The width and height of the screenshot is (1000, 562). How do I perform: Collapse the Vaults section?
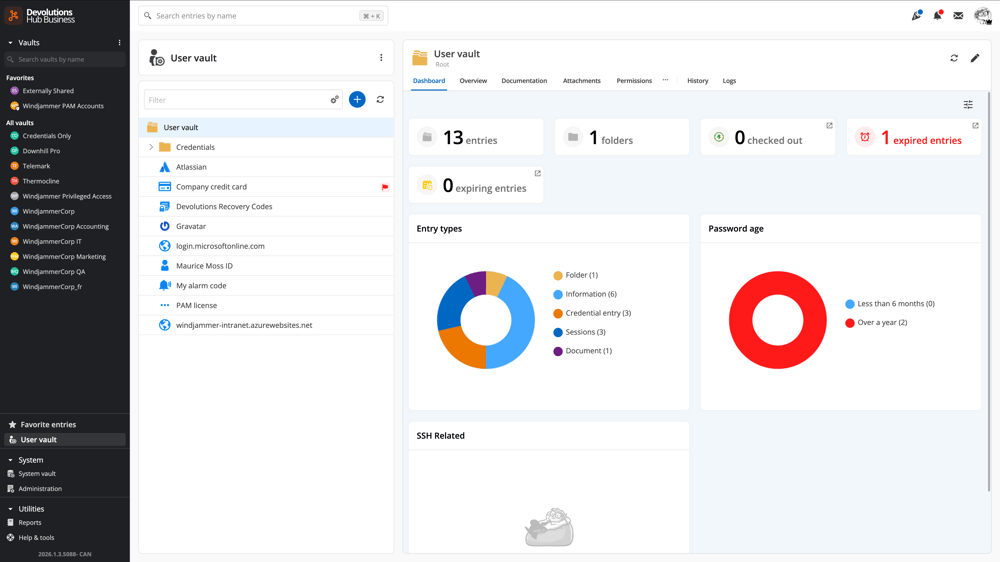click(10, 43)
